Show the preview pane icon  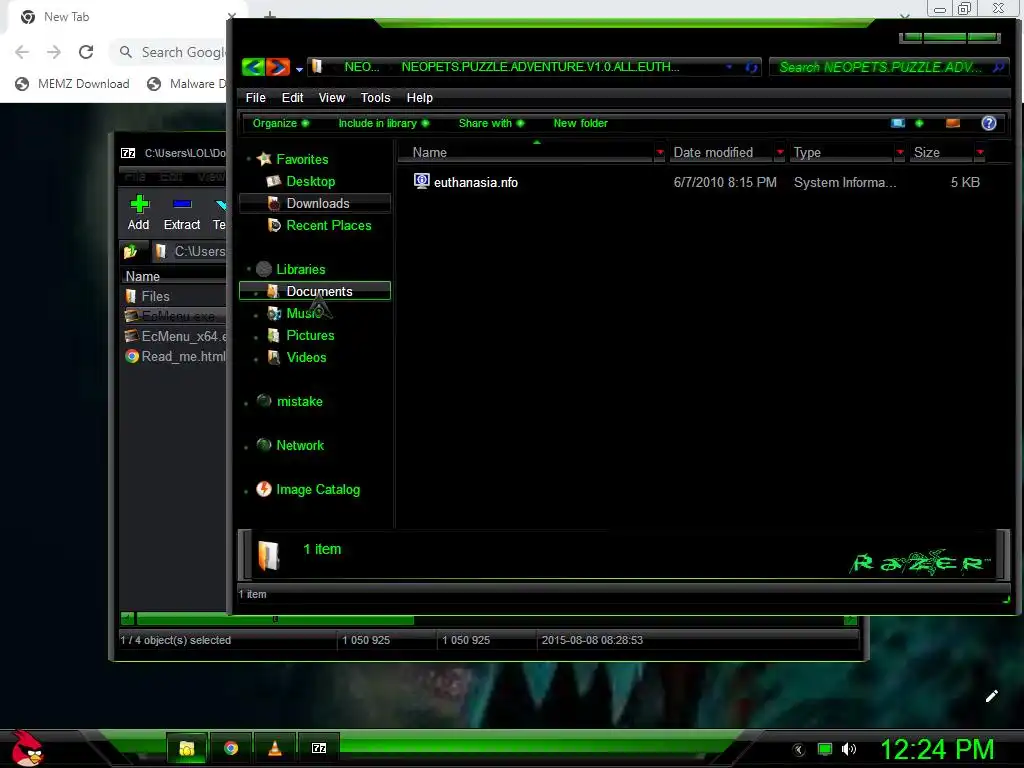pyautogui.click(x=953, y=123)
